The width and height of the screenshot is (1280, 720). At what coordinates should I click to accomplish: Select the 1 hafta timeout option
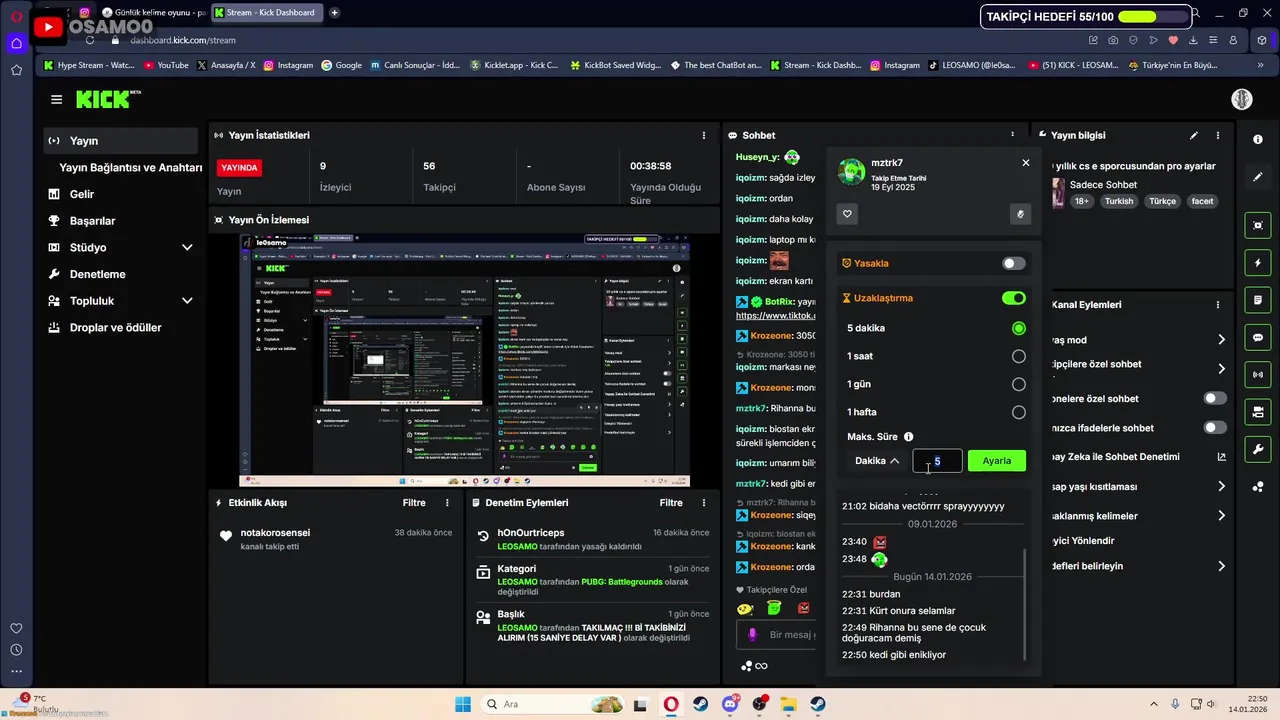click(x=1018, y=412)
